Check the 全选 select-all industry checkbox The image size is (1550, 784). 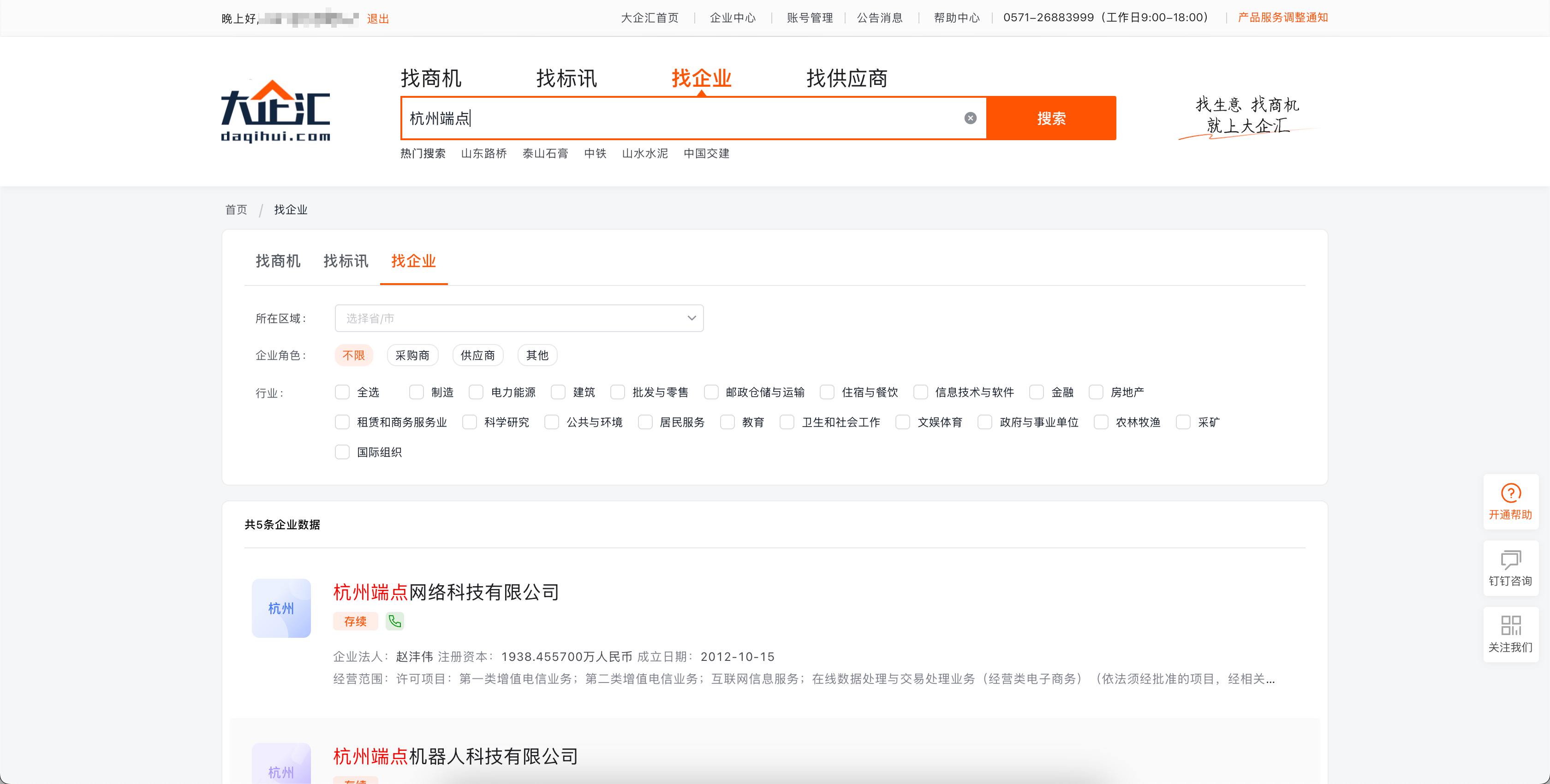pos(342,392)
